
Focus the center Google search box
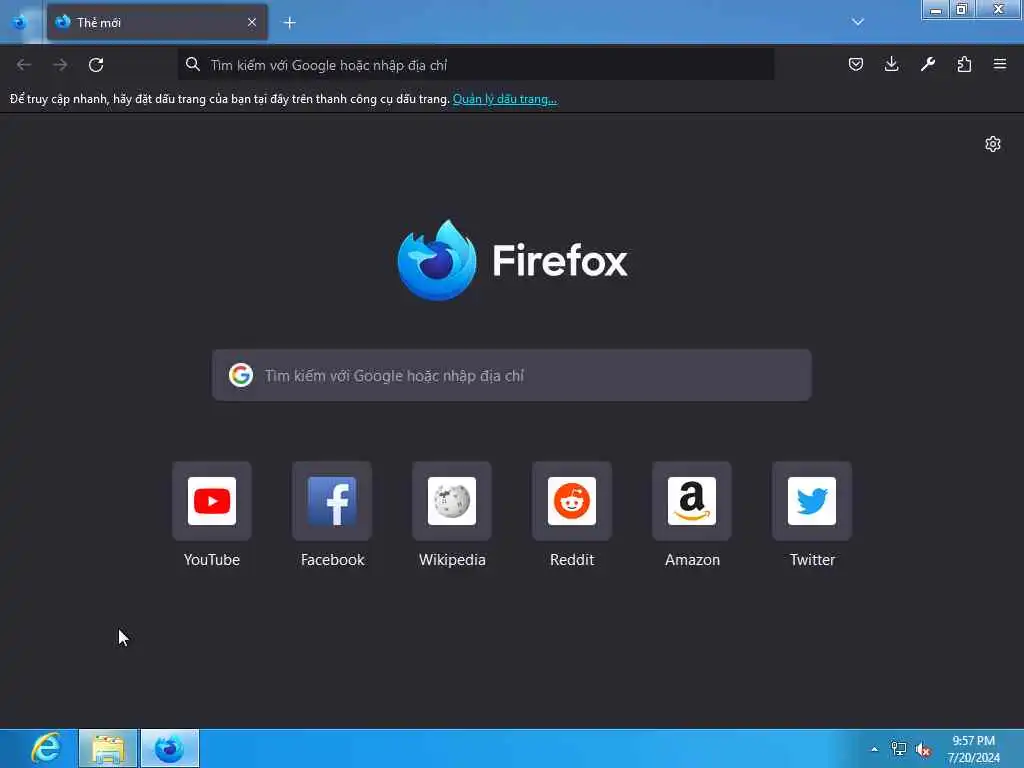tap(511, 376)
